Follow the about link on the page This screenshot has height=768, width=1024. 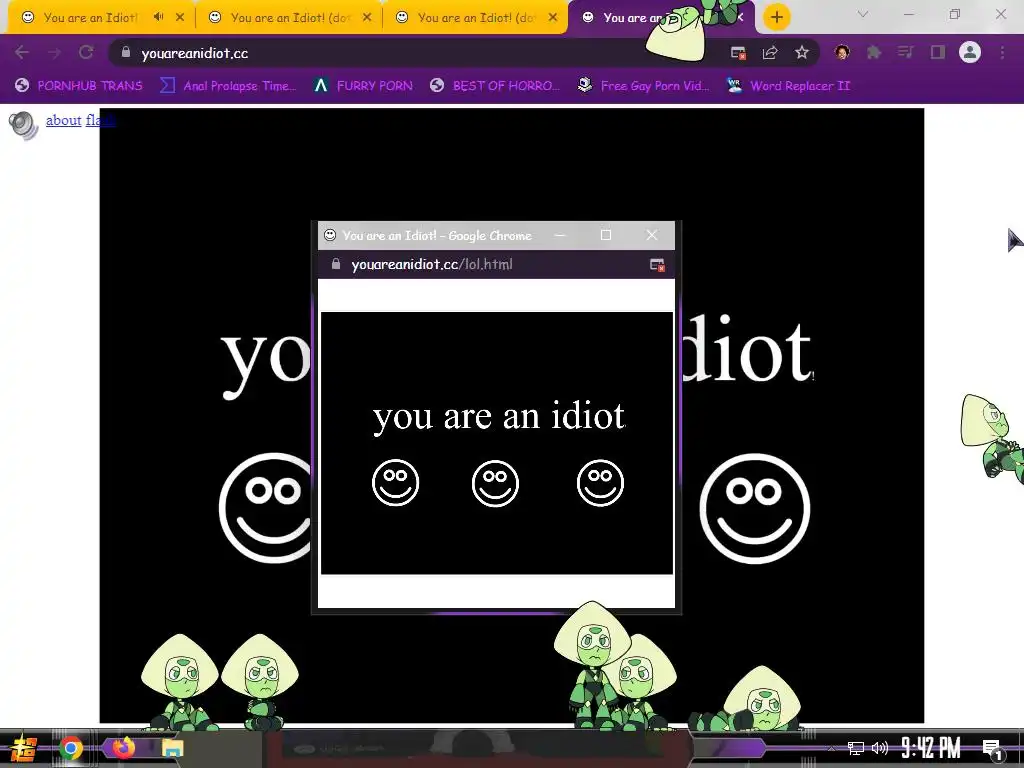(x=63, y=120)
